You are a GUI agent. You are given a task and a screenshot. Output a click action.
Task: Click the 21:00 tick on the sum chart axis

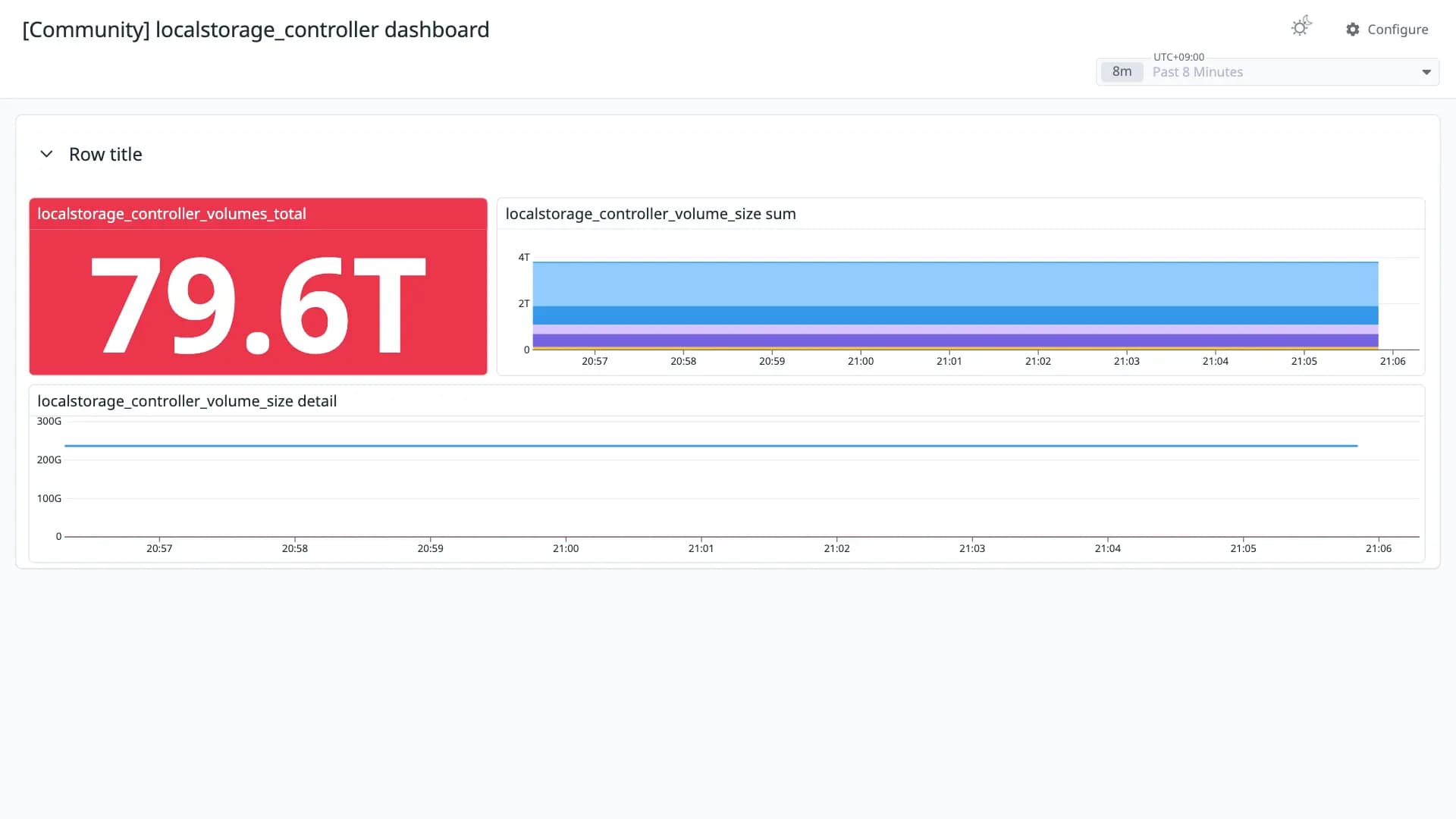click(861, 361)
